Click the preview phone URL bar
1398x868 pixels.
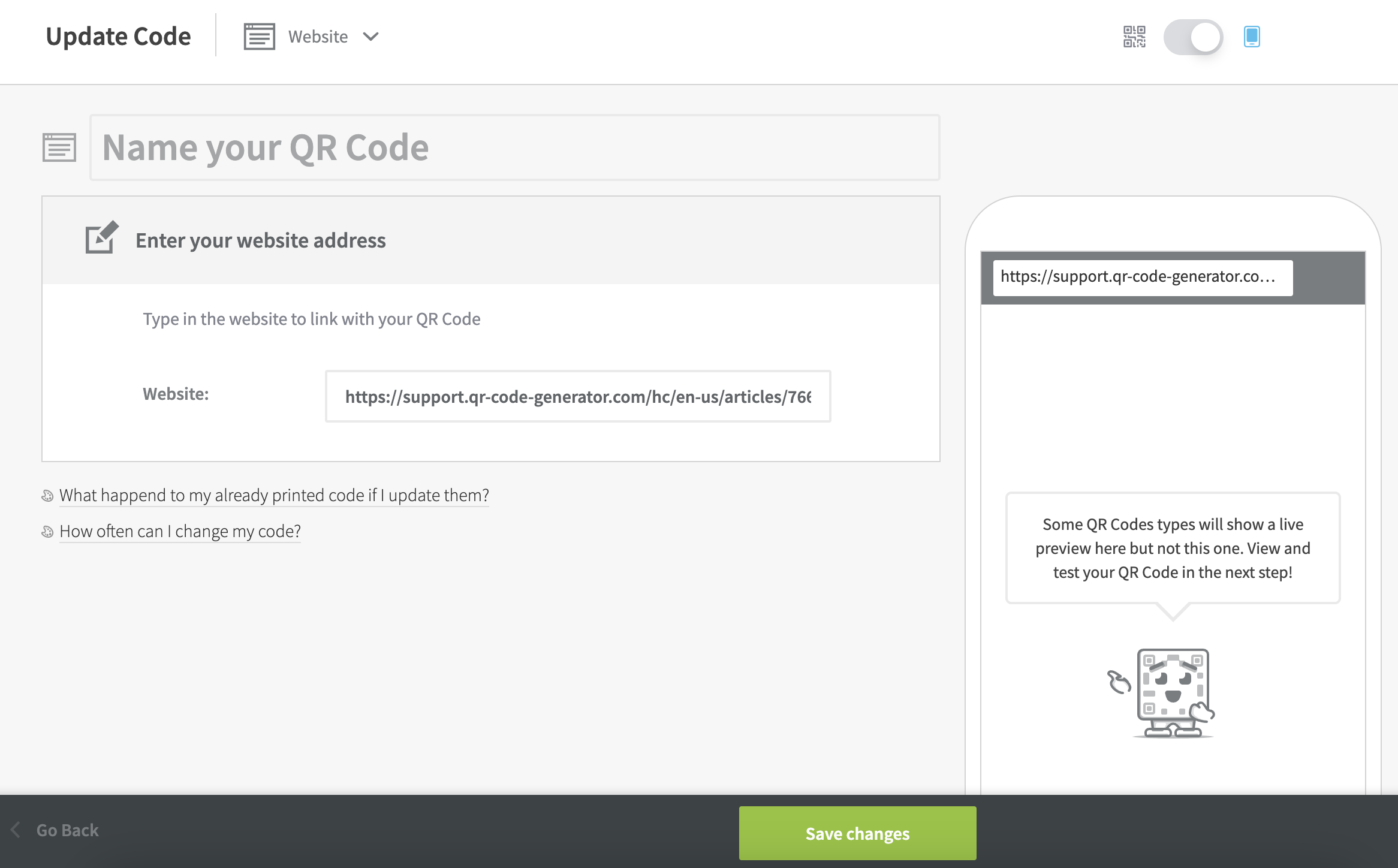pyautogui.click(x=1143, y=278)
